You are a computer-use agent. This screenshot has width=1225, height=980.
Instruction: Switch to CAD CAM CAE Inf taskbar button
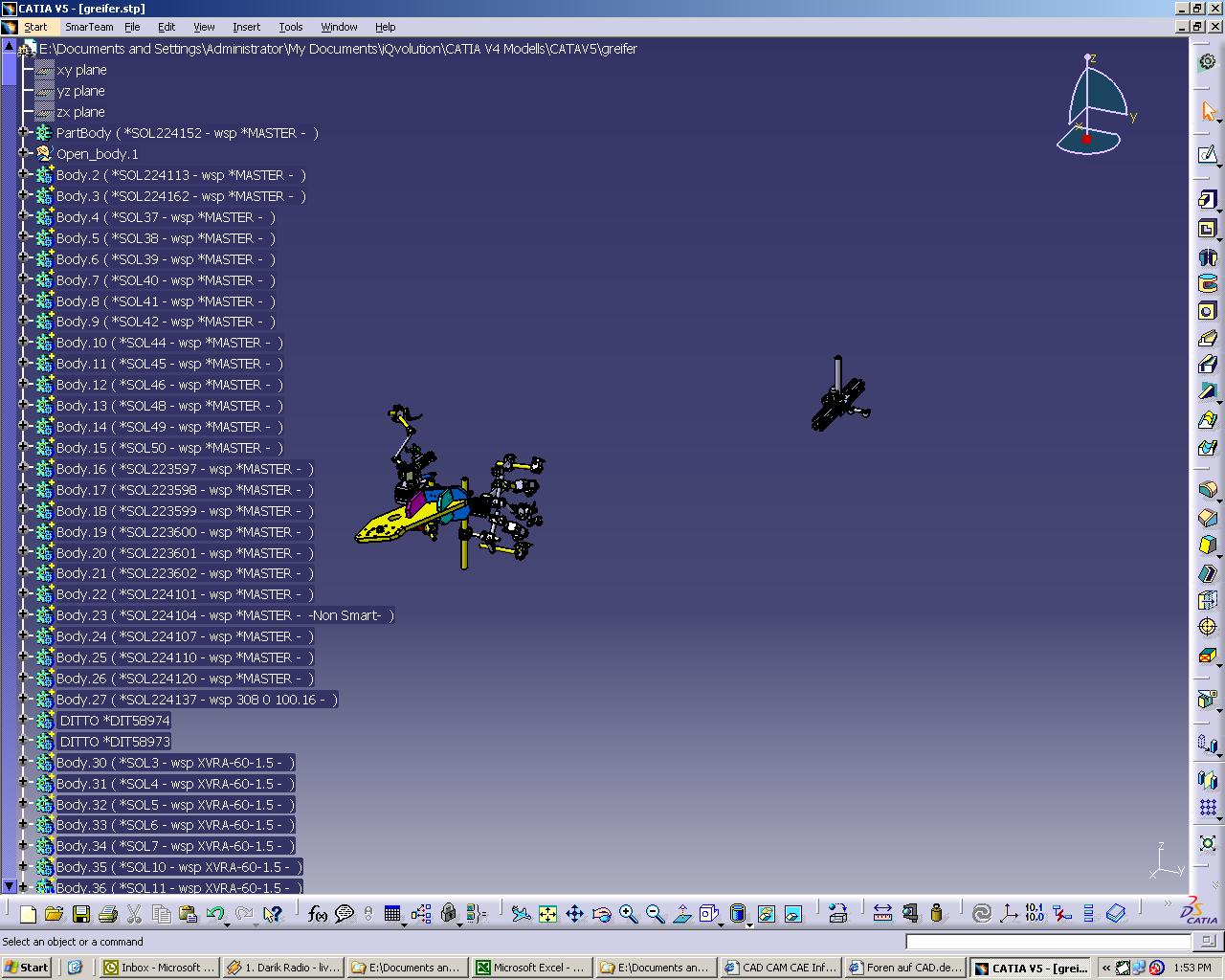click(x=780, y=967)
